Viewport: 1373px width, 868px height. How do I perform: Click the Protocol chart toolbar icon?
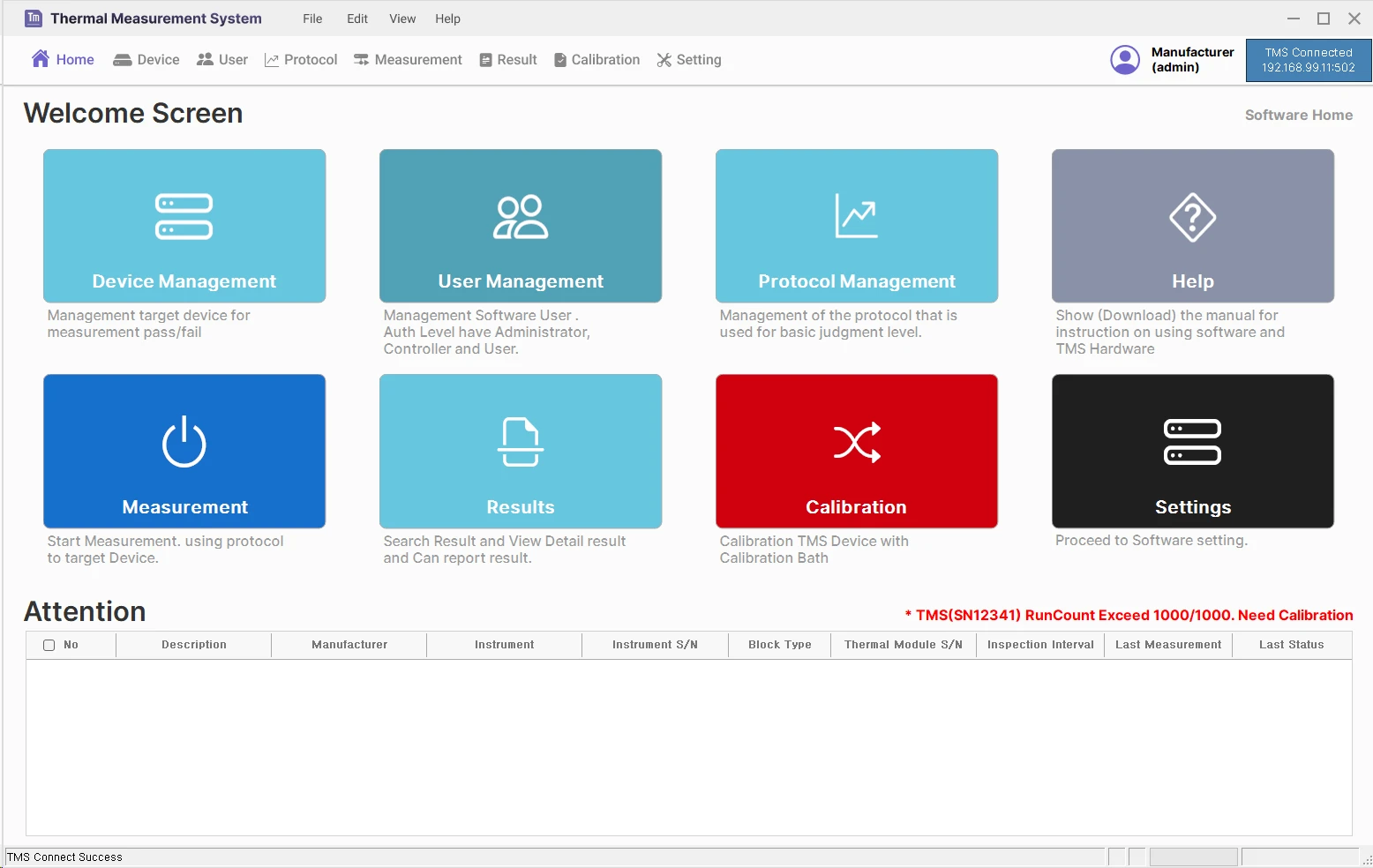[272, 60]
